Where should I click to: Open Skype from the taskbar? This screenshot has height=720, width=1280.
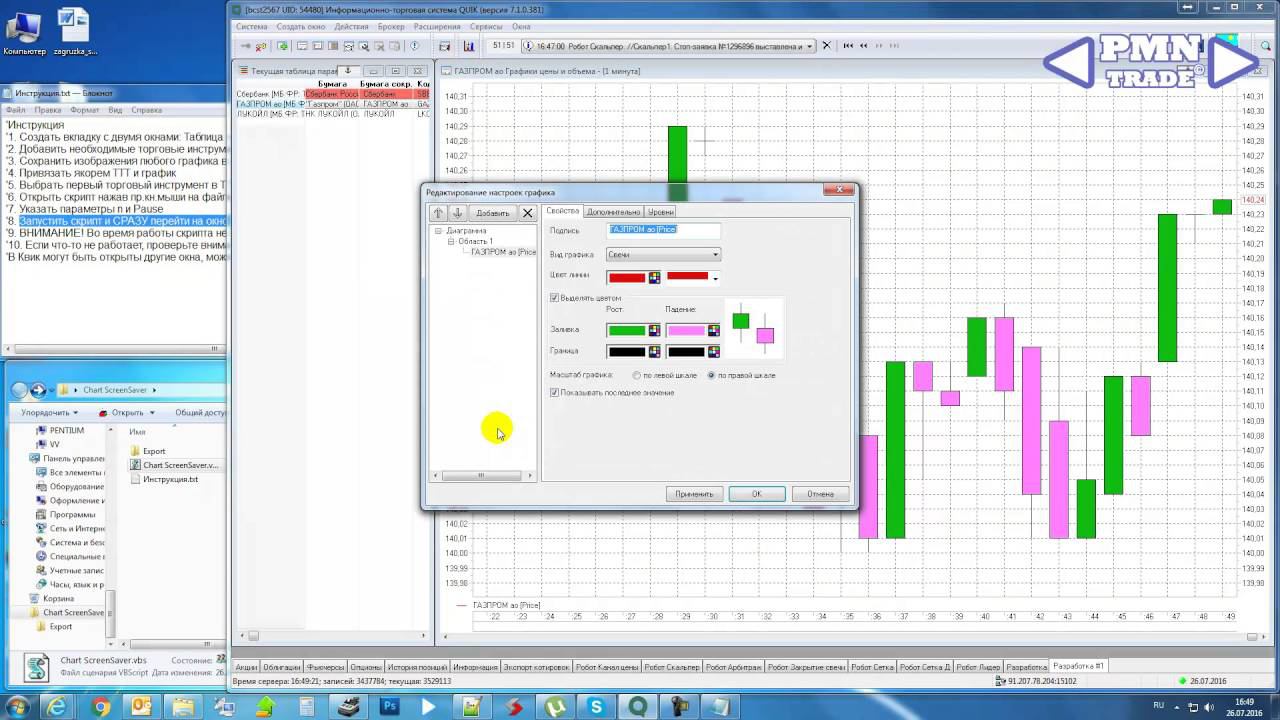coord(596,707)
